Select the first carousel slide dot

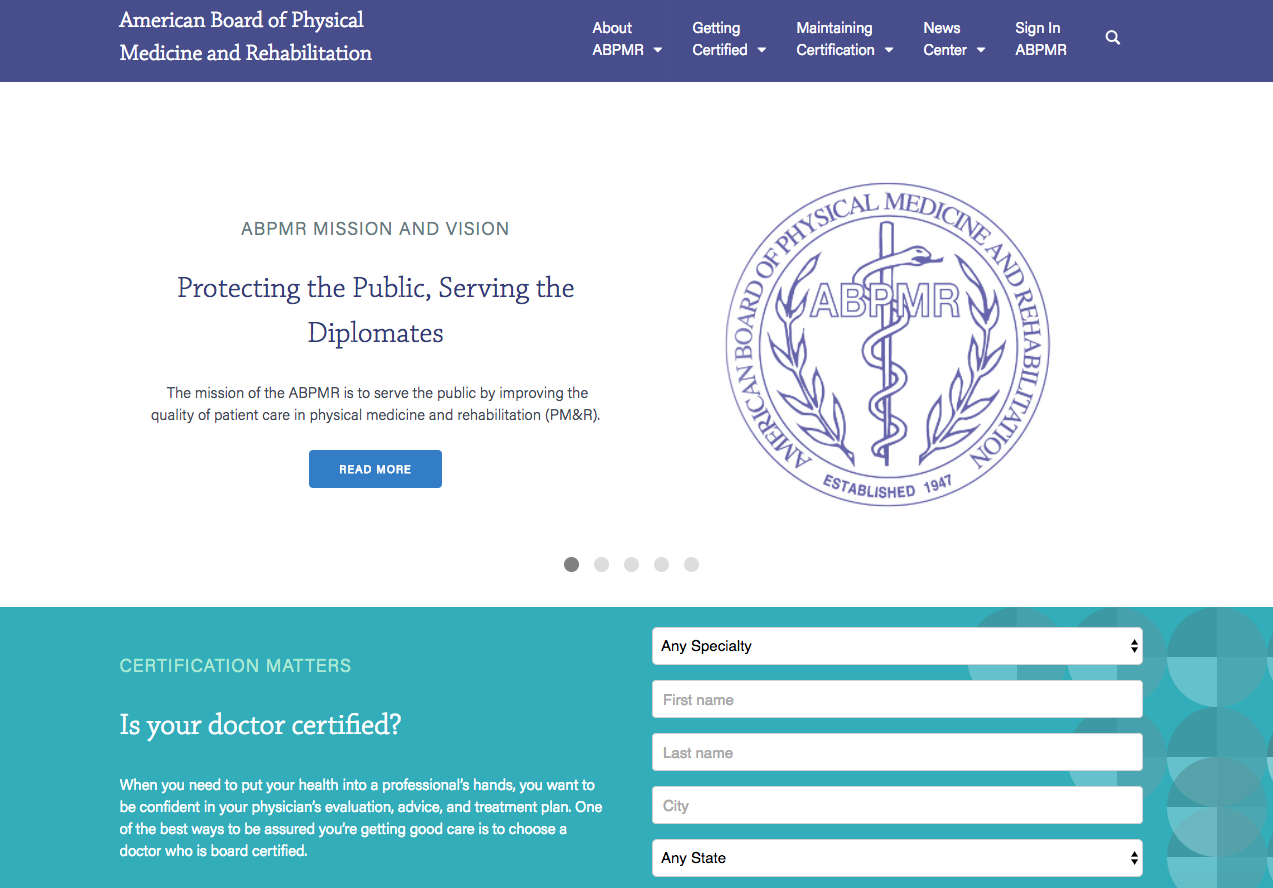point(571,564)
